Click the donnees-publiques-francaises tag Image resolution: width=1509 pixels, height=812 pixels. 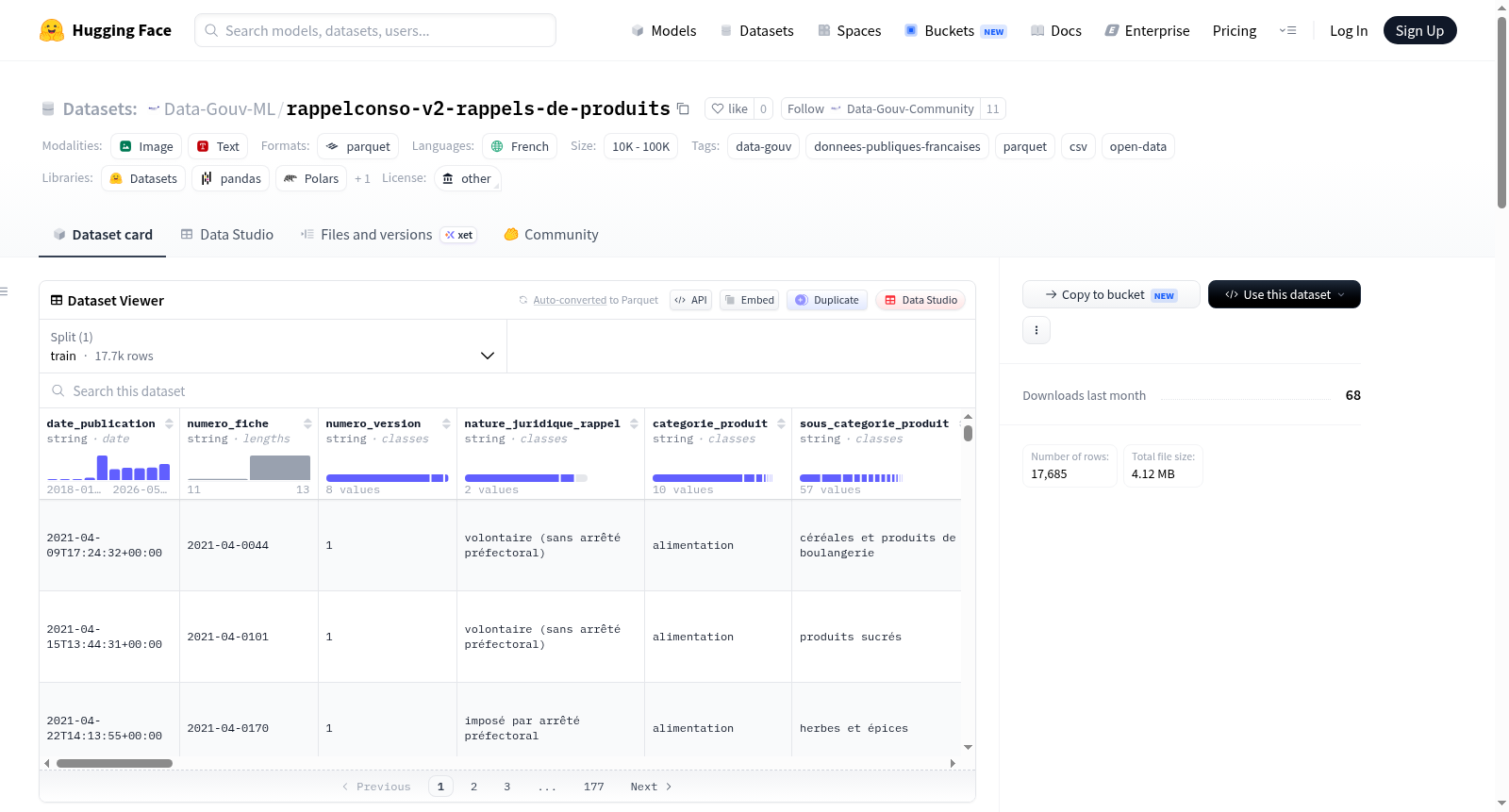[897, 146]
